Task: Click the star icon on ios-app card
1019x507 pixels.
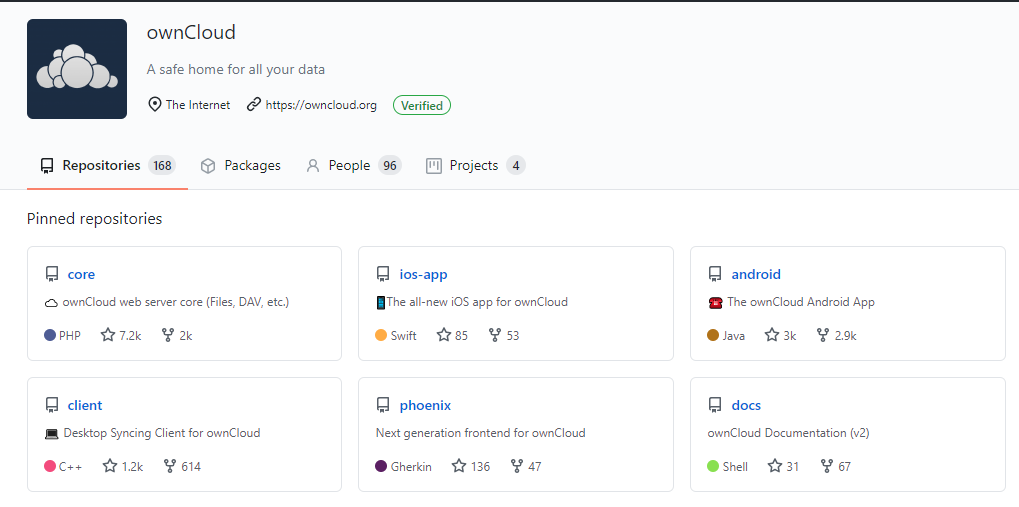Action: 444,335
